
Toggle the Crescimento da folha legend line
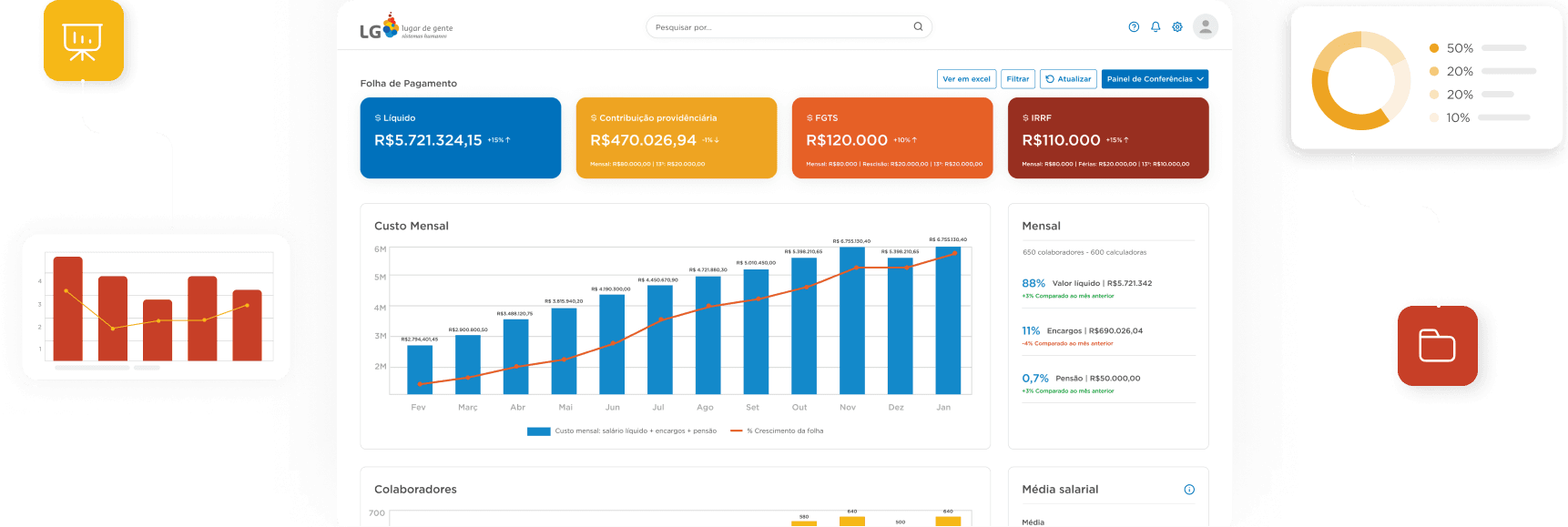pos(737,431)
